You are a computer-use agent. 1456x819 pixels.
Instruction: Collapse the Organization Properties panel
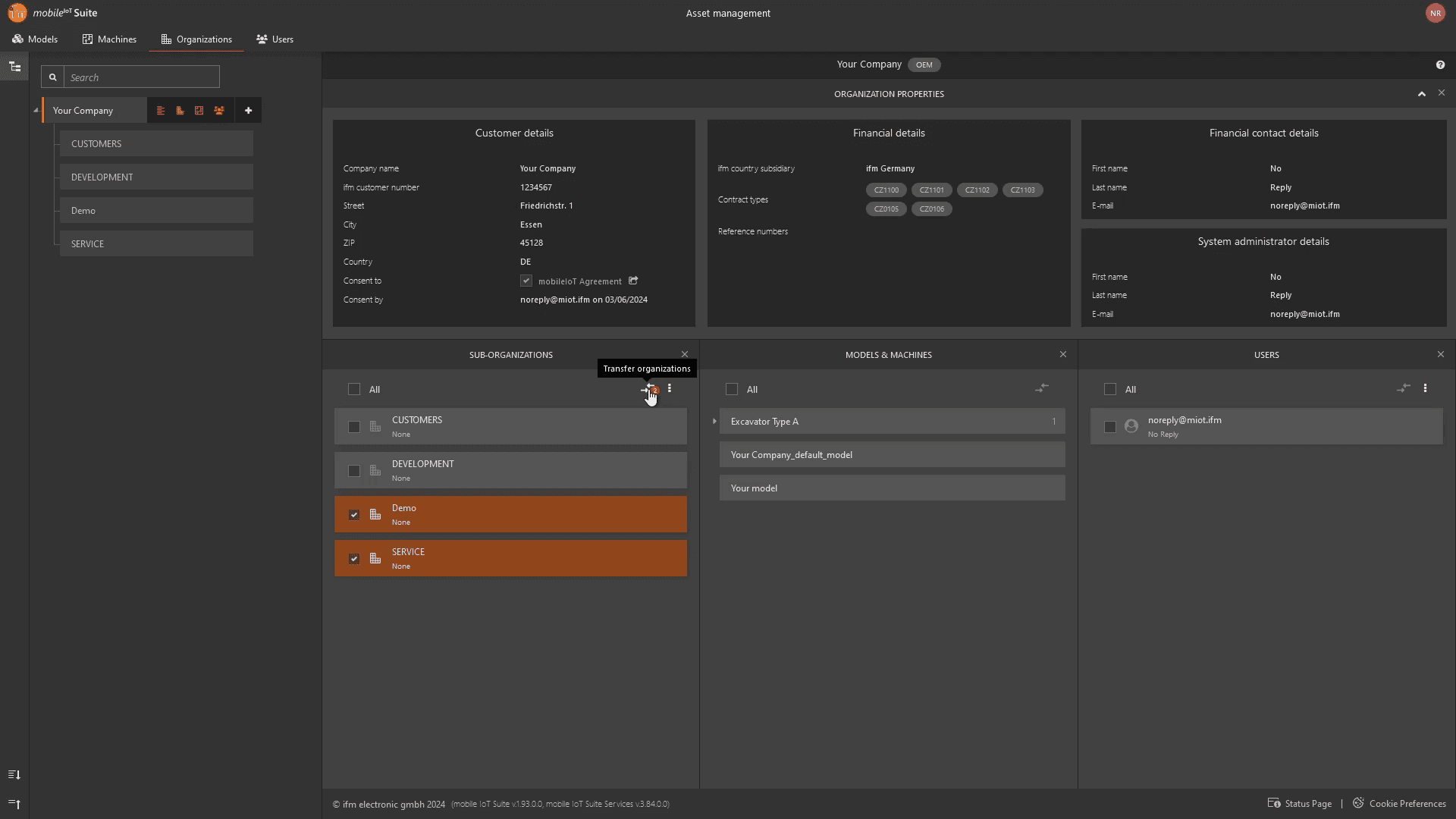[1421, 94]
